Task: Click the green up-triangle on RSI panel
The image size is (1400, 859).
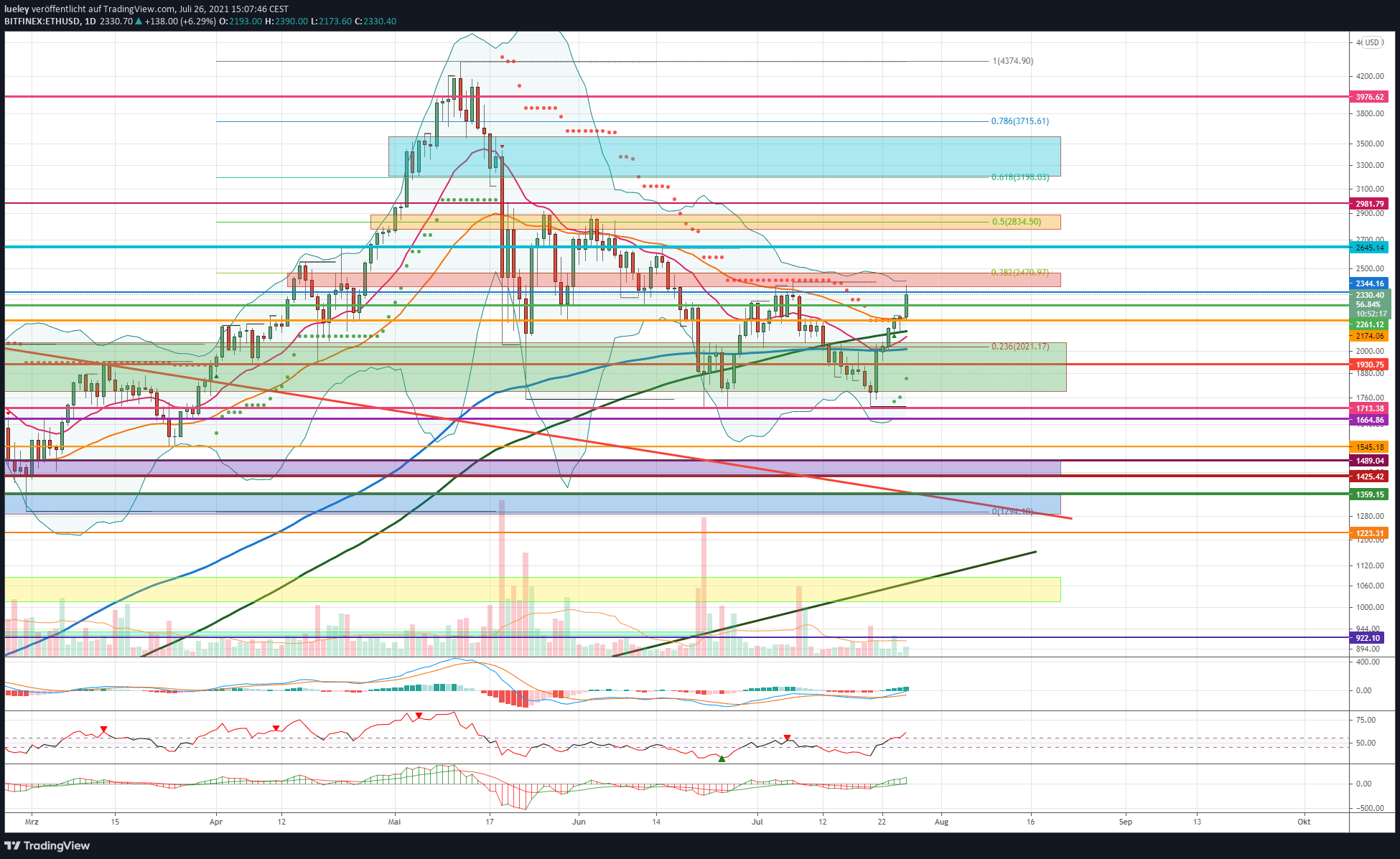Action: click(722, 759)
